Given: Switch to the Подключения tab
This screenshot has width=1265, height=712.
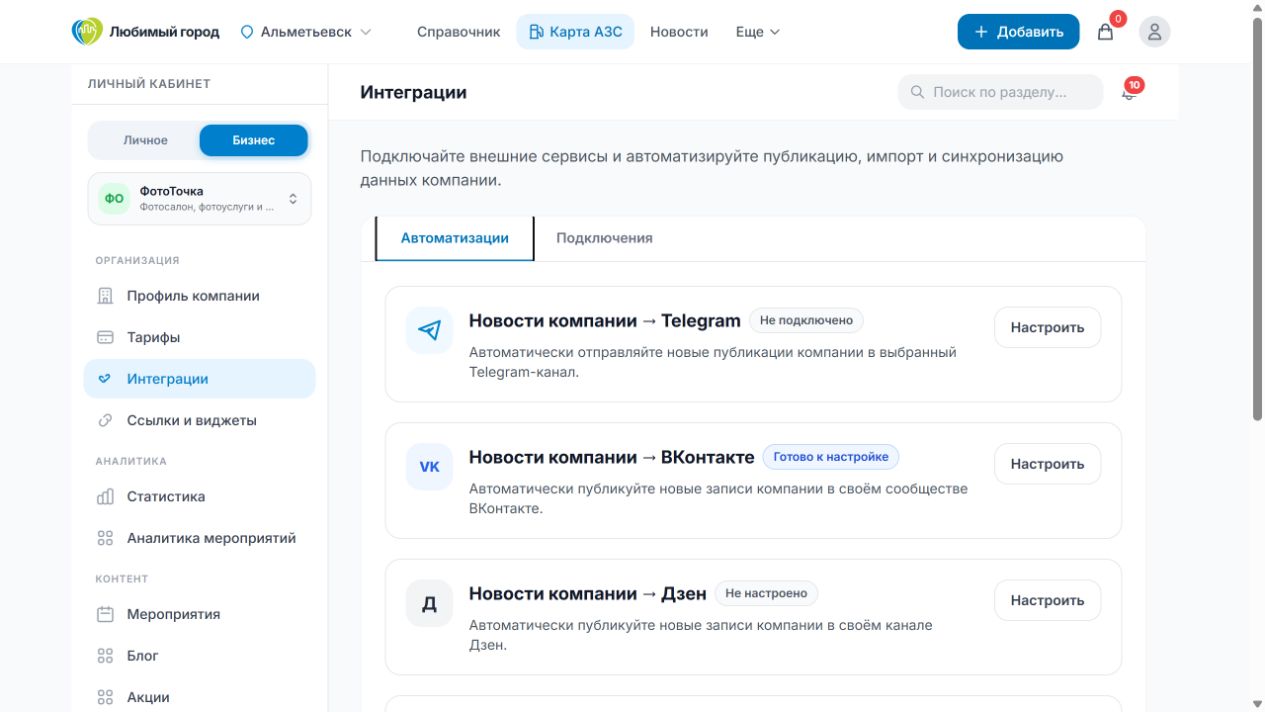Looking at the screenshot, I should [x=604, y=238].
